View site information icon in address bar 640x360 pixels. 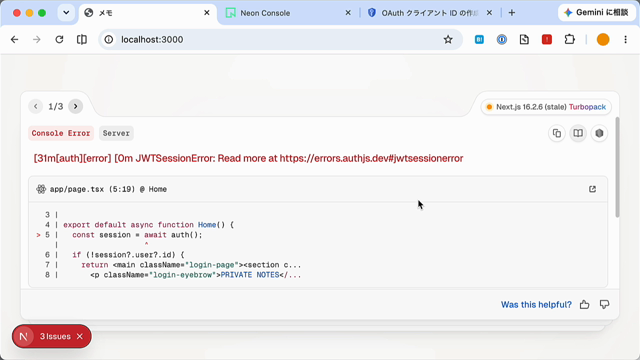pos(109,40)
